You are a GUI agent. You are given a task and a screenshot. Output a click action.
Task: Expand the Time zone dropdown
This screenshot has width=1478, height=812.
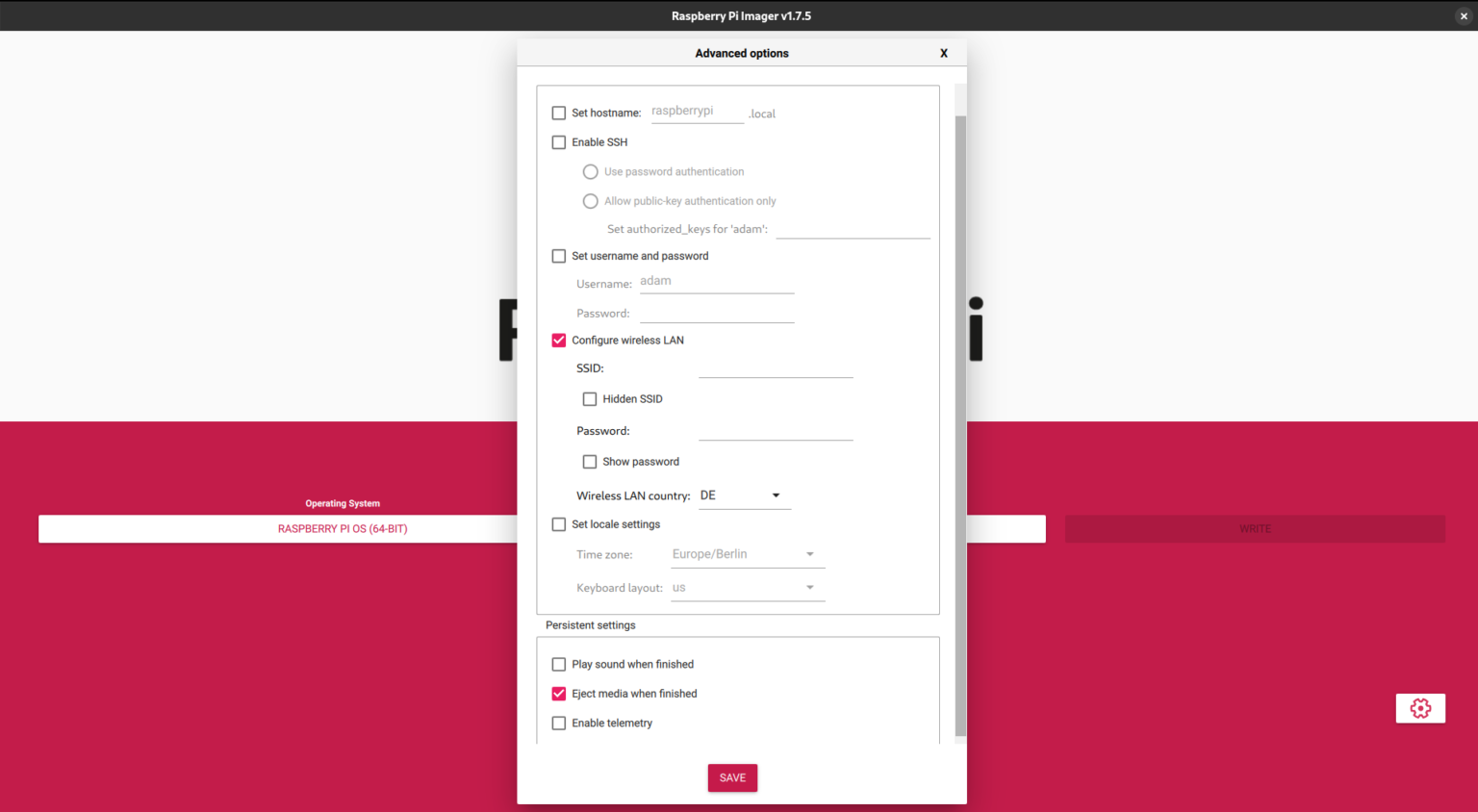point(749,554)
